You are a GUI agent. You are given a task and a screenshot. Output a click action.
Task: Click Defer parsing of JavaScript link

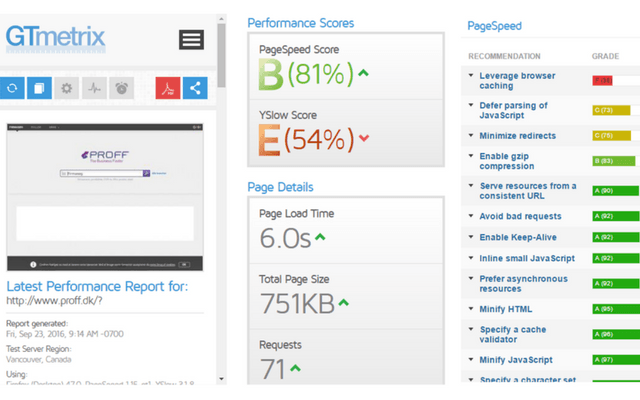513,110
